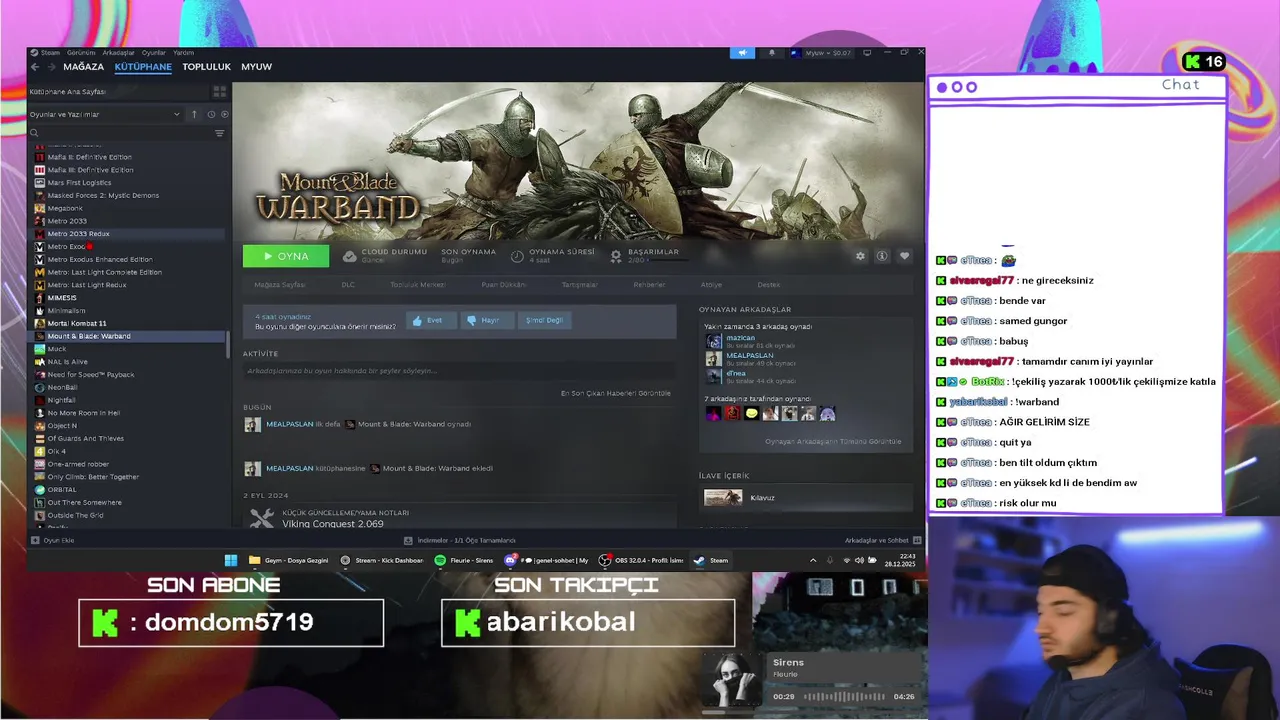
Task: Click Şimdi Değil button
Action: [544, 320]
